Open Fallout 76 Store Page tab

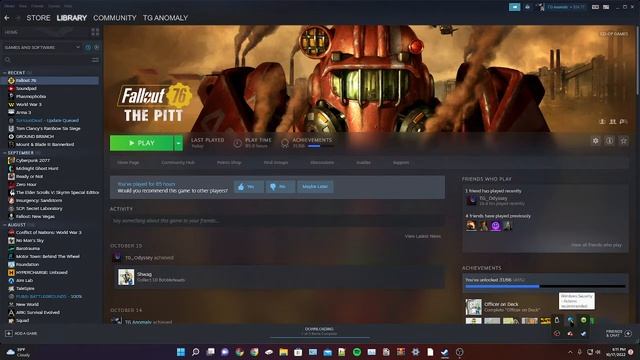tap(128, 162)
